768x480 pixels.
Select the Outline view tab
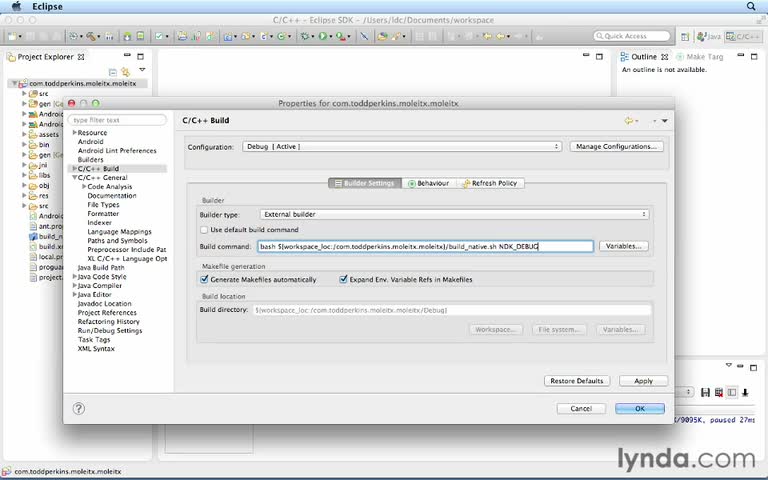point(644,57)
